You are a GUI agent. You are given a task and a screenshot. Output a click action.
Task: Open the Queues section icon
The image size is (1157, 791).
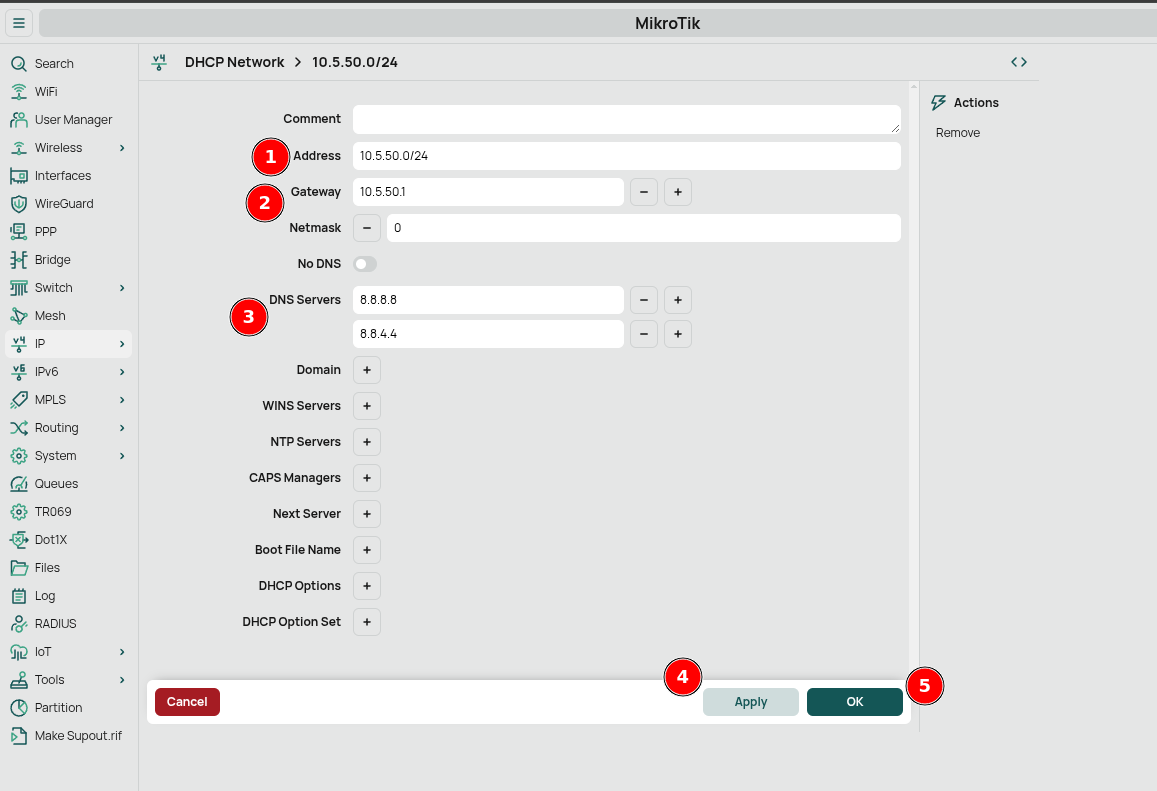pyautogui.click(x=20, y=483)
